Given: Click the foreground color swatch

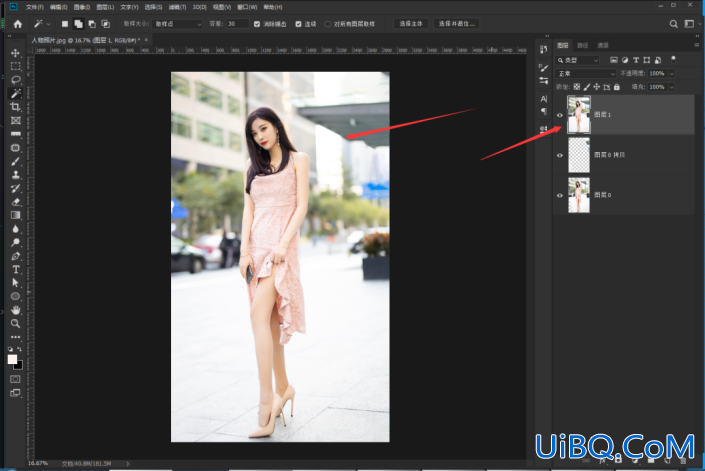Looking at the screenshot, I should tap(12, 359).
